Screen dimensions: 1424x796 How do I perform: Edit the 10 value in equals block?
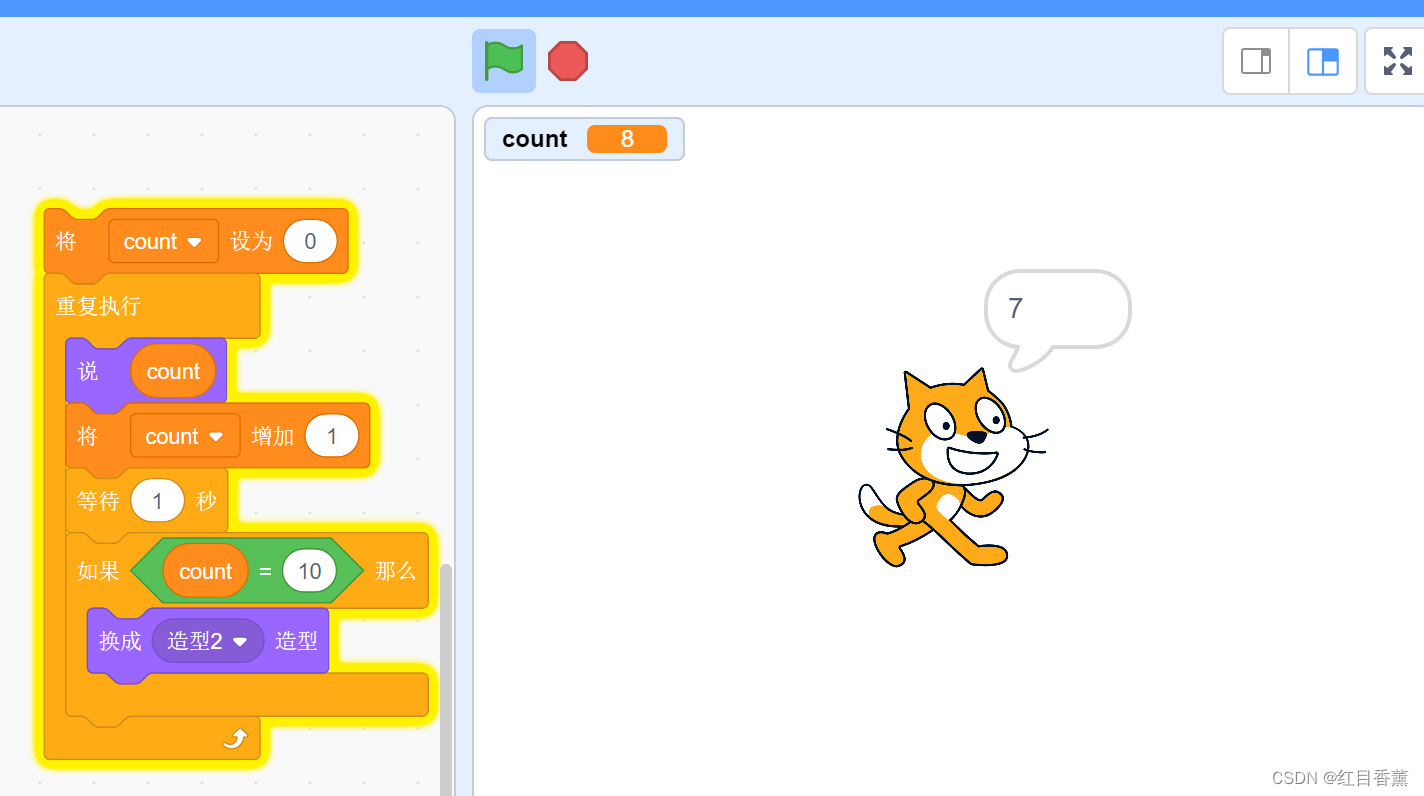[x=309, y=571]
